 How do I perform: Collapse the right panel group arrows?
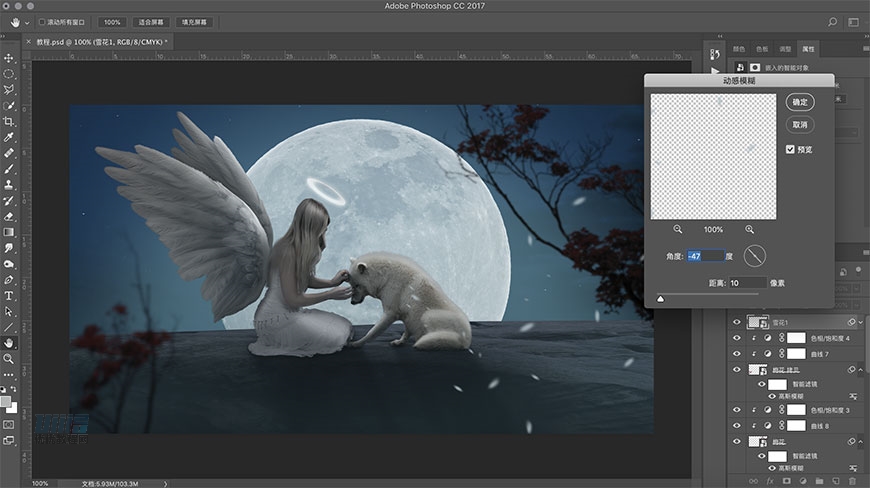[x=867, y=36]
